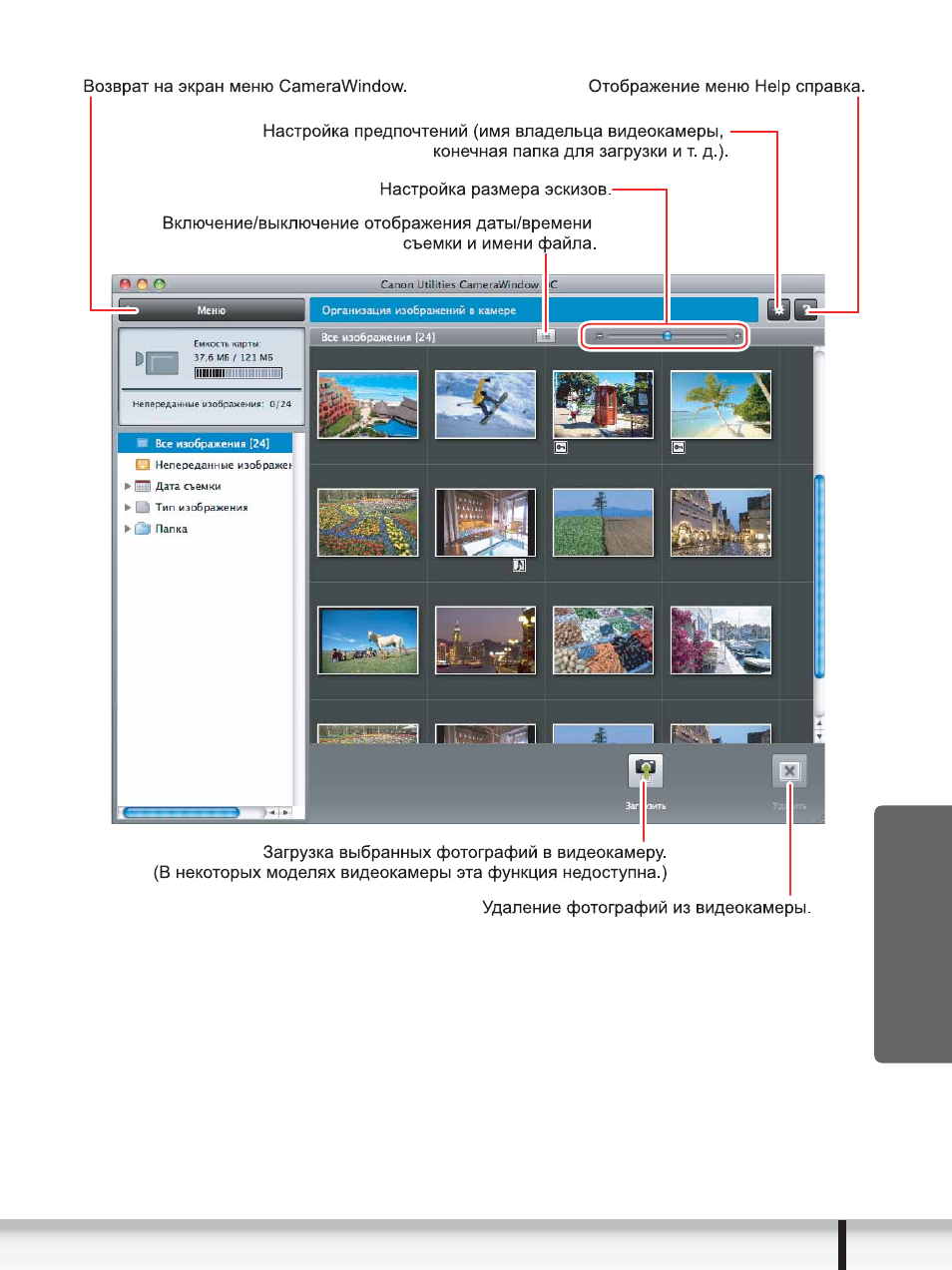Click the Загрузить upload-to-camera icon
The image size is (952, 1270).
click(646, 770)
